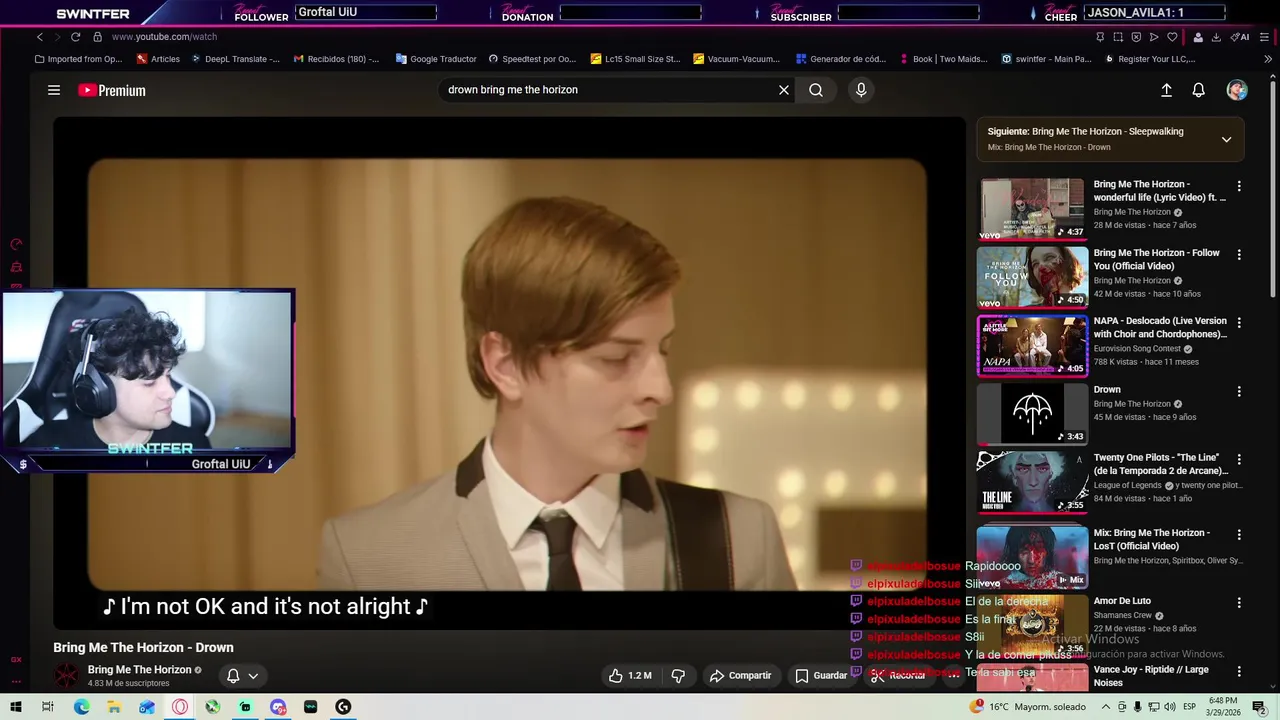Go to YouTube Premium home logo

[x=112, y=90]
